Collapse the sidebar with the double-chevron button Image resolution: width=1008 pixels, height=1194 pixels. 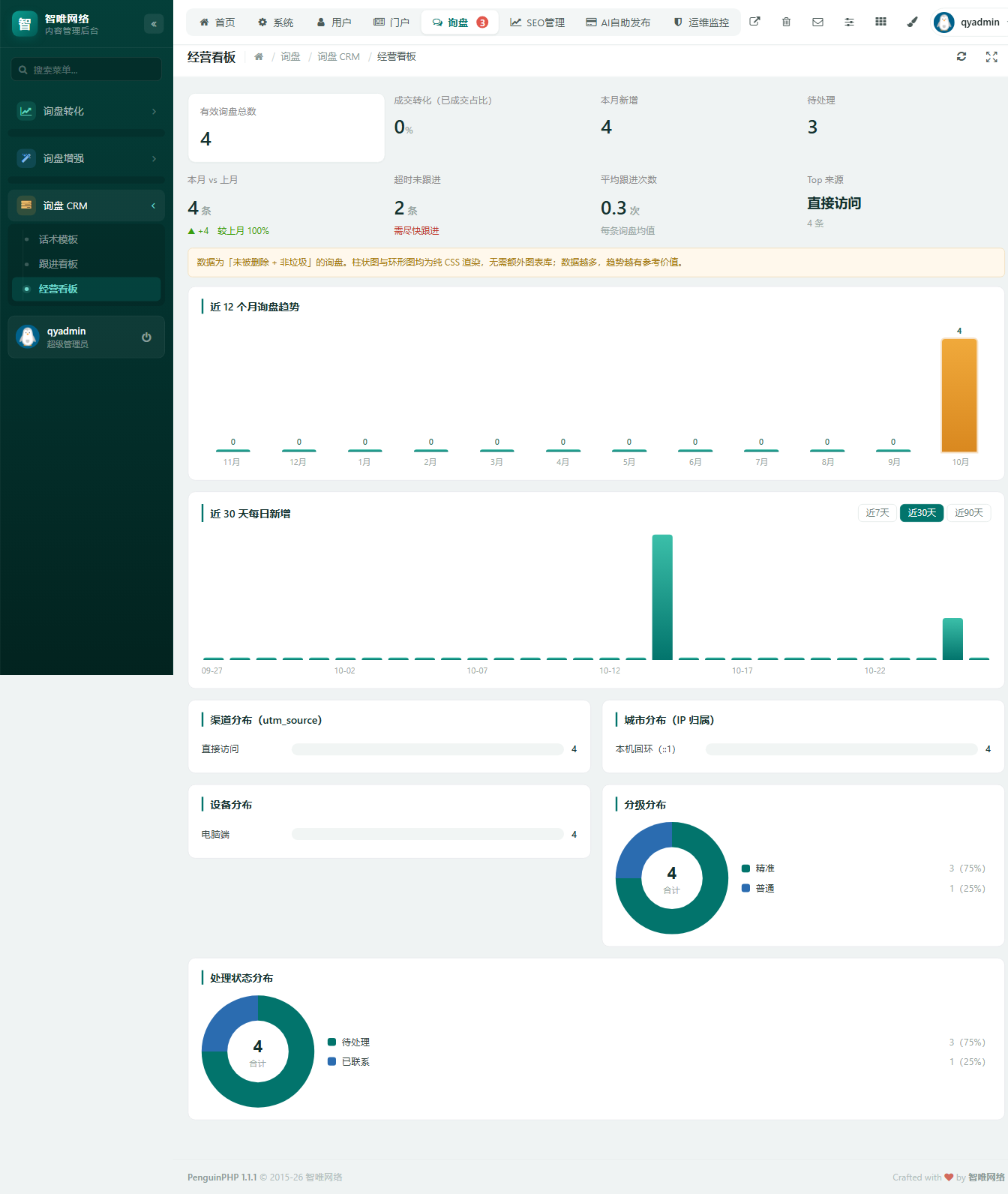[154, 24]
